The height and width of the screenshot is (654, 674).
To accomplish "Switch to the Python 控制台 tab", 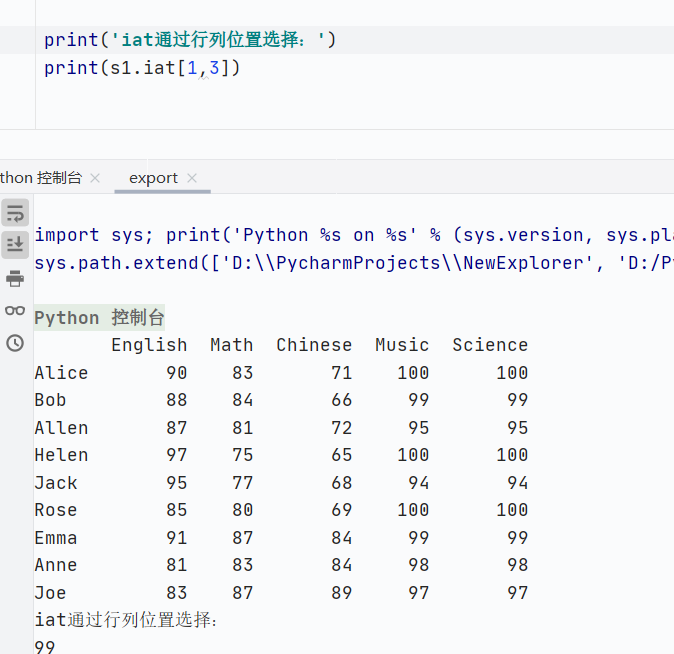I will tap(42, 178).
